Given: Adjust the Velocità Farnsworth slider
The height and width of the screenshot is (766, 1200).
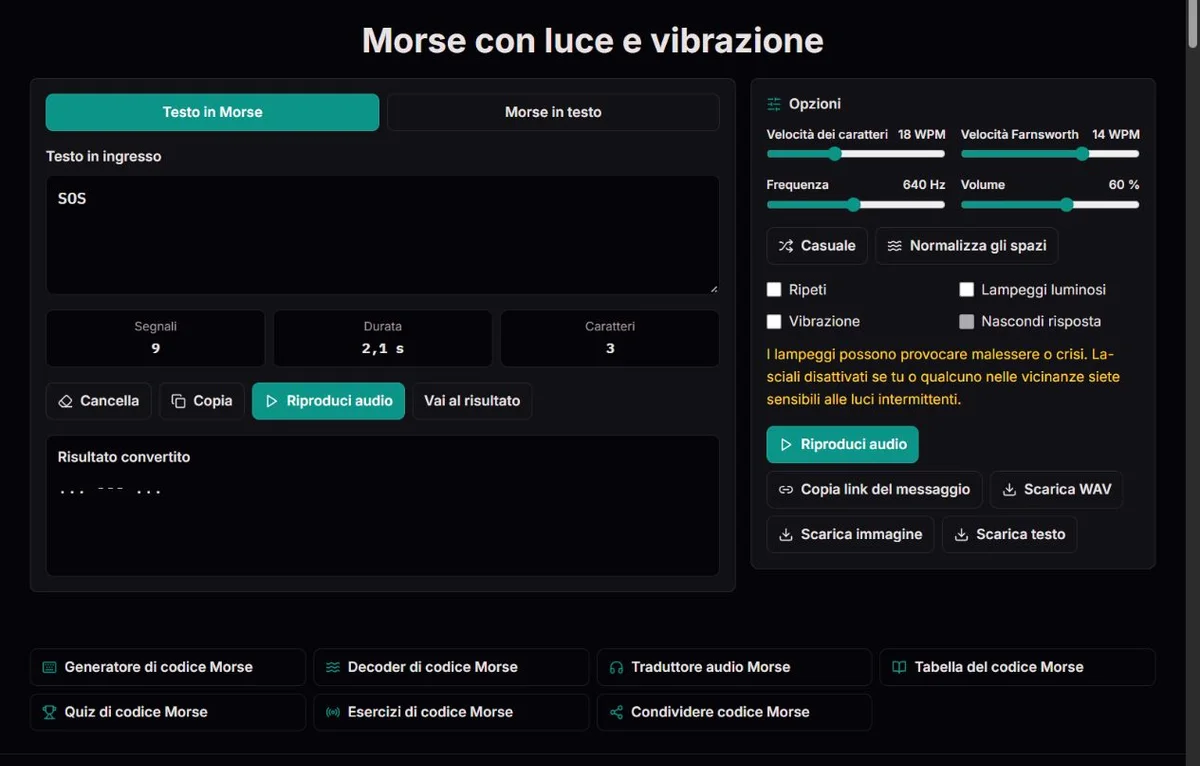Looking at the screenshot, I should click(1050, 154).
